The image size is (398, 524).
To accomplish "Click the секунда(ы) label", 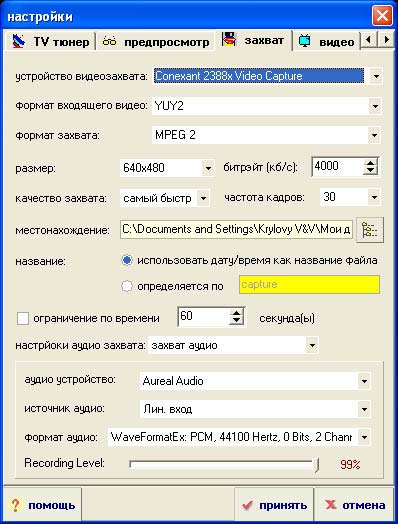I will coord(287,318).
